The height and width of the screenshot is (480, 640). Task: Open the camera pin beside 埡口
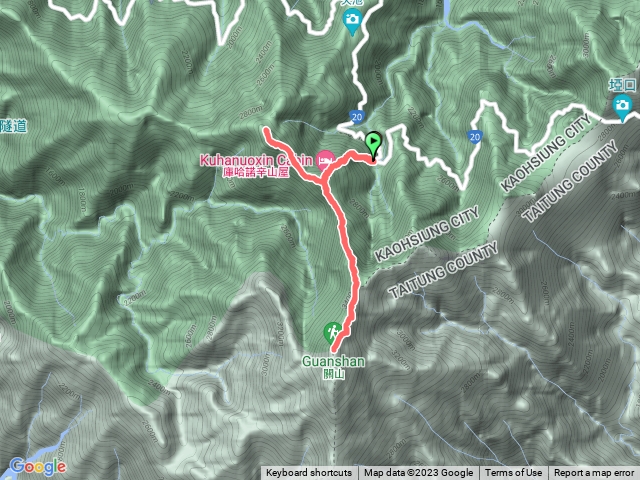click(x=622, y=108)
